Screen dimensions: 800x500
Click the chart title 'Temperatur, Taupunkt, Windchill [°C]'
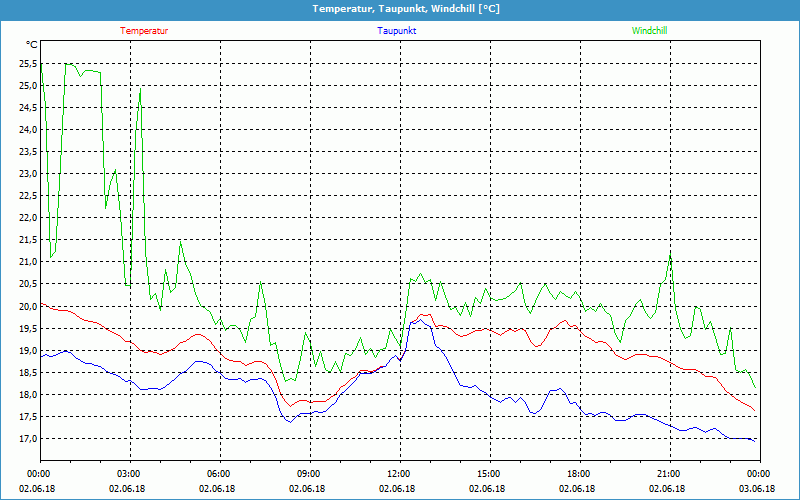point(406,9)
